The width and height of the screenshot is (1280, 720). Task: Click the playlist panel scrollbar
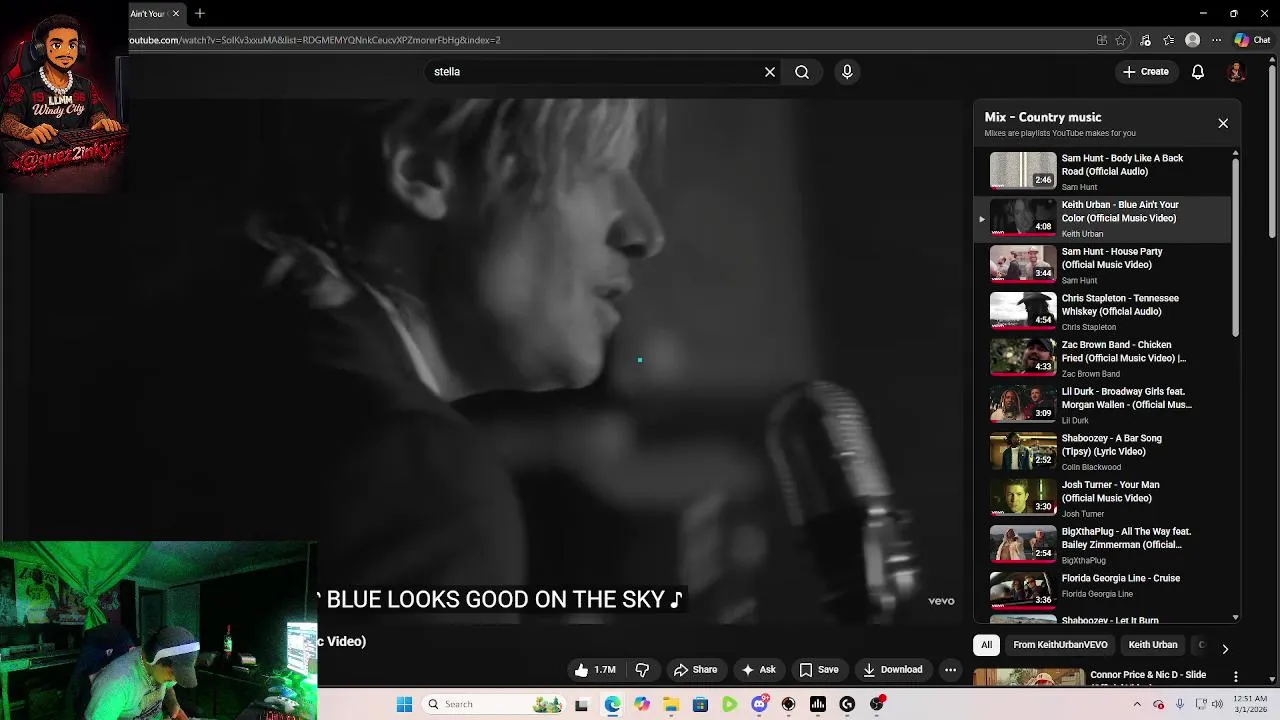pyautogui.click(x=1235, y=247)
